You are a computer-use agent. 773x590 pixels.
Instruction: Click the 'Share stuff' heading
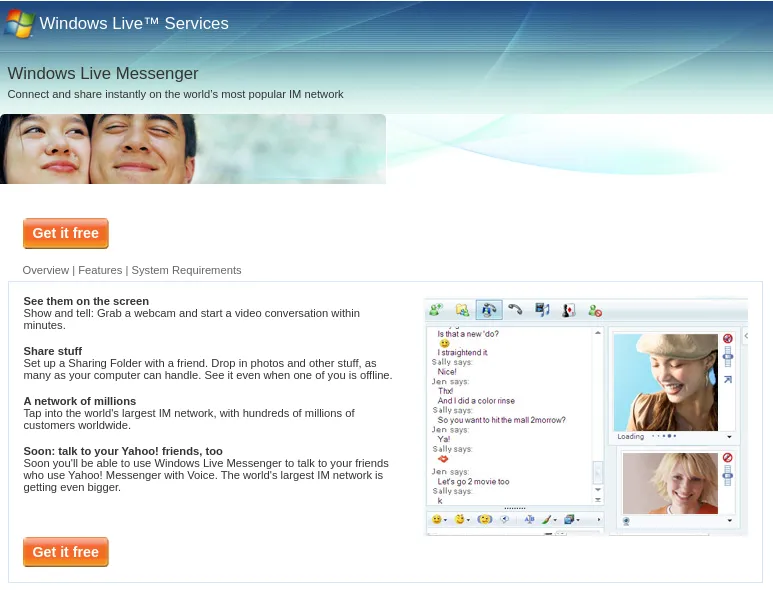point(53,351)
